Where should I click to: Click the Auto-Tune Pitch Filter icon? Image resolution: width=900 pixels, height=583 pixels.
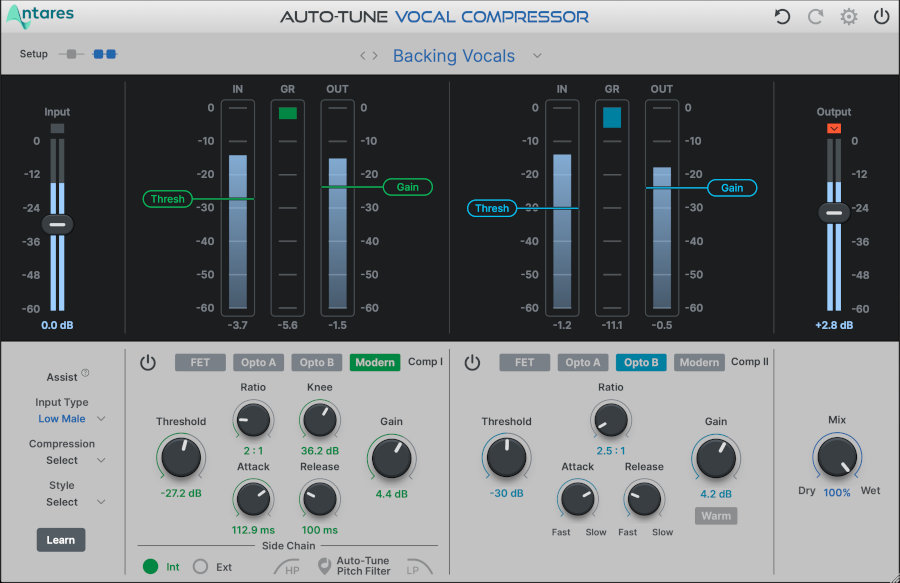coord(323,564)
